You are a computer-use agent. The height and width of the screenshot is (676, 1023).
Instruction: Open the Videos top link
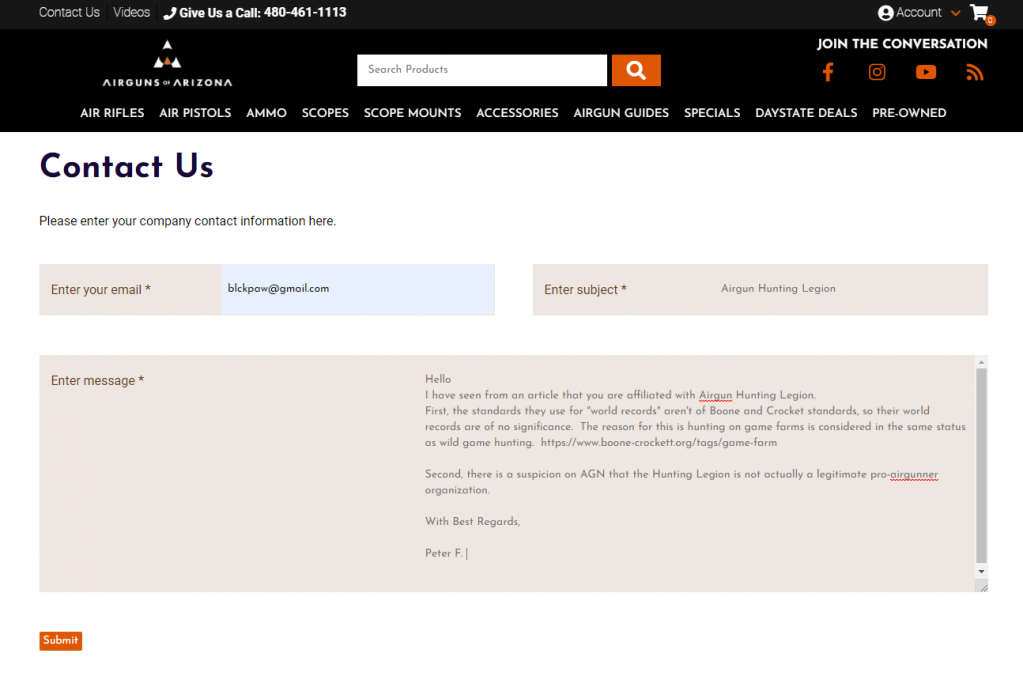pos(131,12)
